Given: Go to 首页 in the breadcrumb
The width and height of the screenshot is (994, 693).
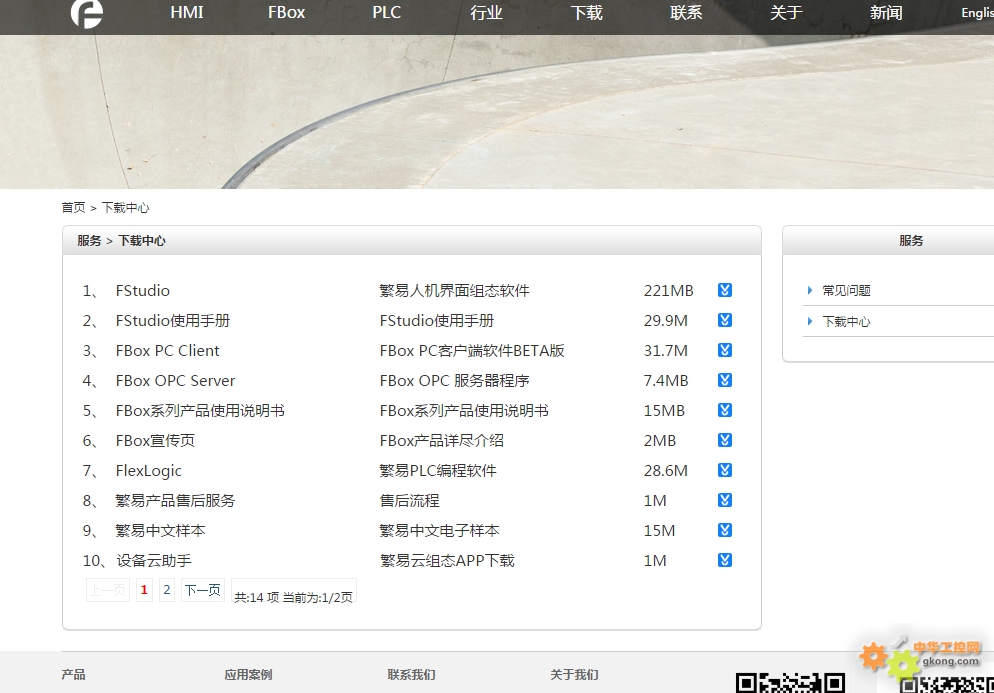Looking at the screenshot, I should pyautogui.click(x=73, y=207).
